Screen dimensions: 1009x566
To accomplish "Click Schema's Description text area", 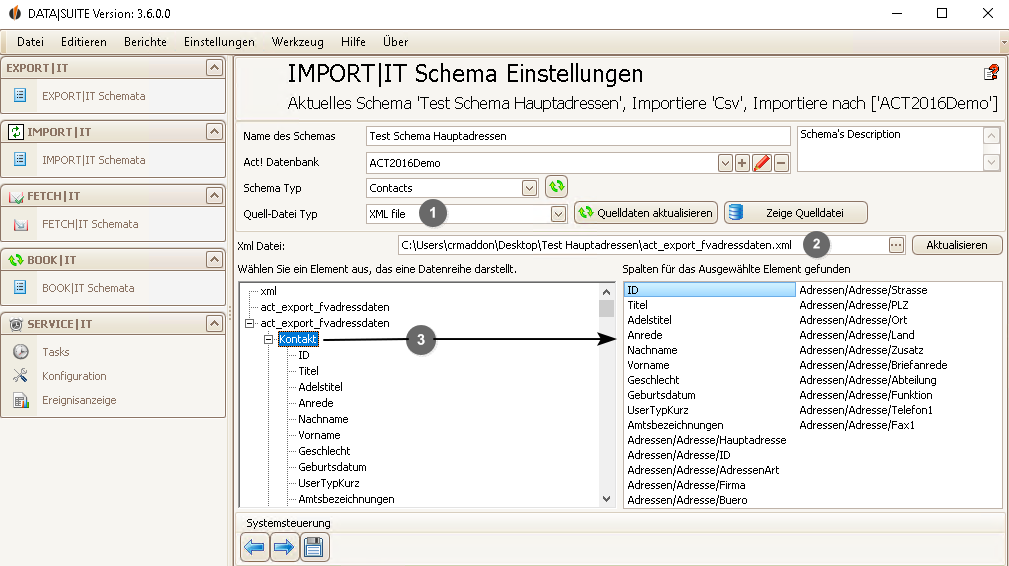I will (890, 149).
